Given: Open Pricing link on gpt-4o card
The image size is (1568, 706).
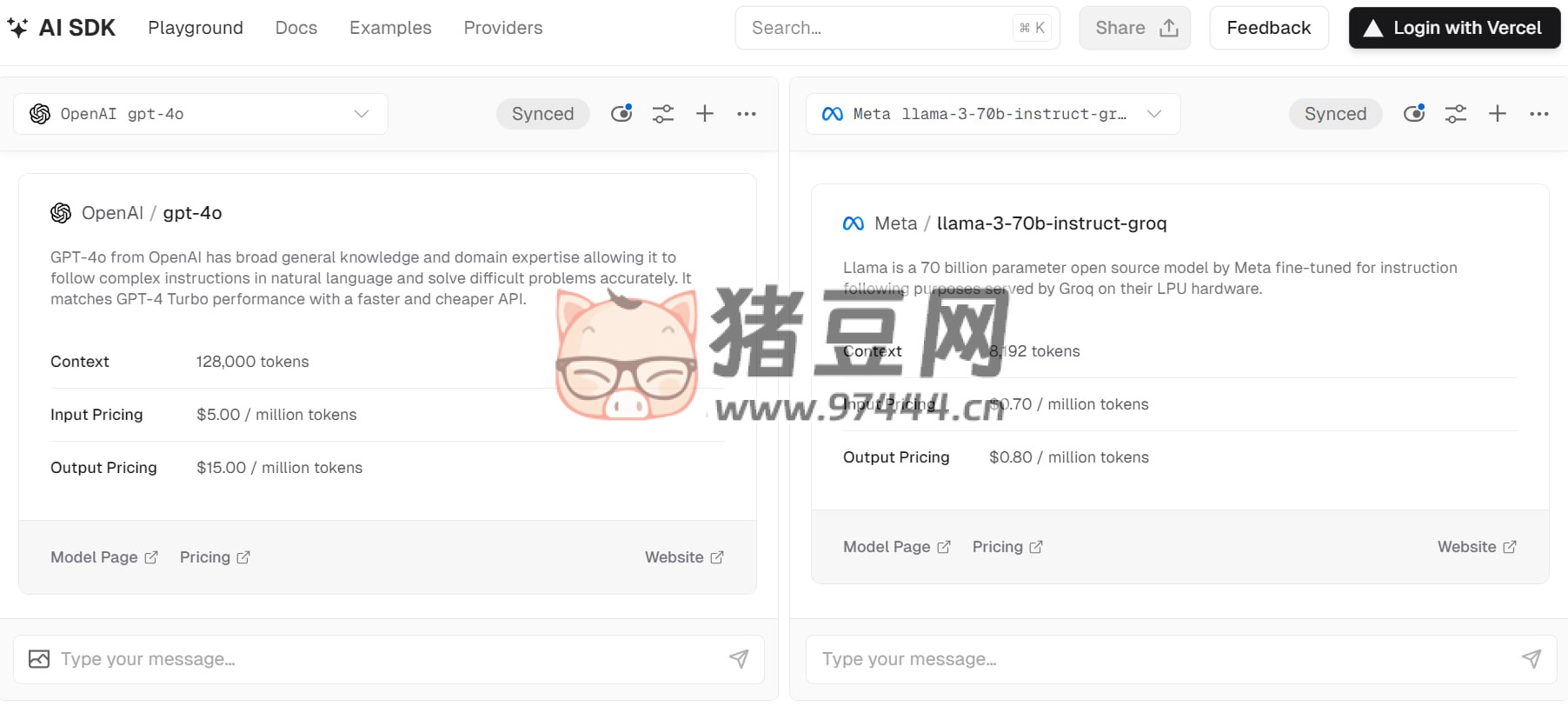Looking at the screenshot, I should tap(215, 557).
